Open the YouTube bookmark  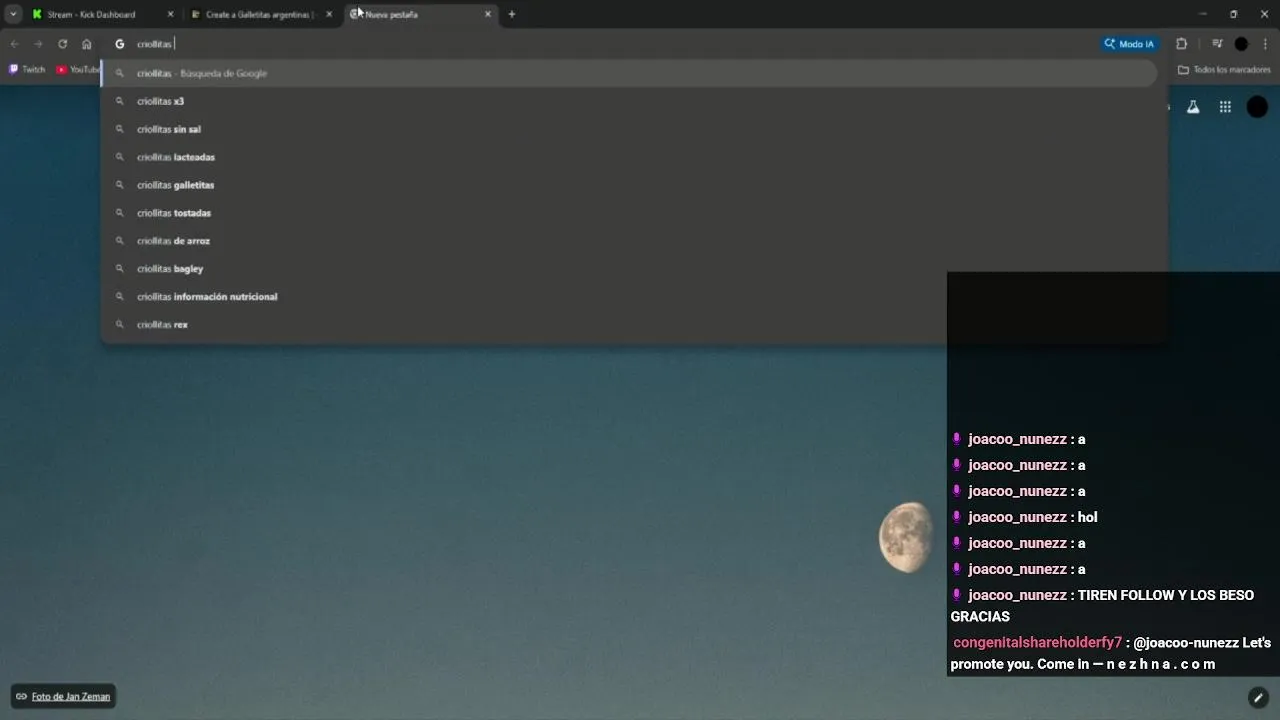78,70
